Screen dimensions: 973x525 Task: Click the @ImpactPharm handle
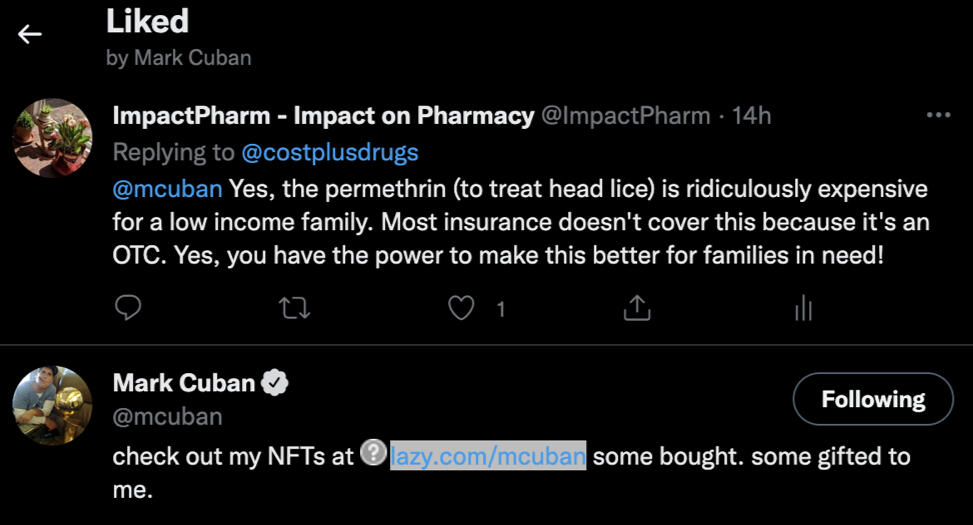(x=625, y=116)
